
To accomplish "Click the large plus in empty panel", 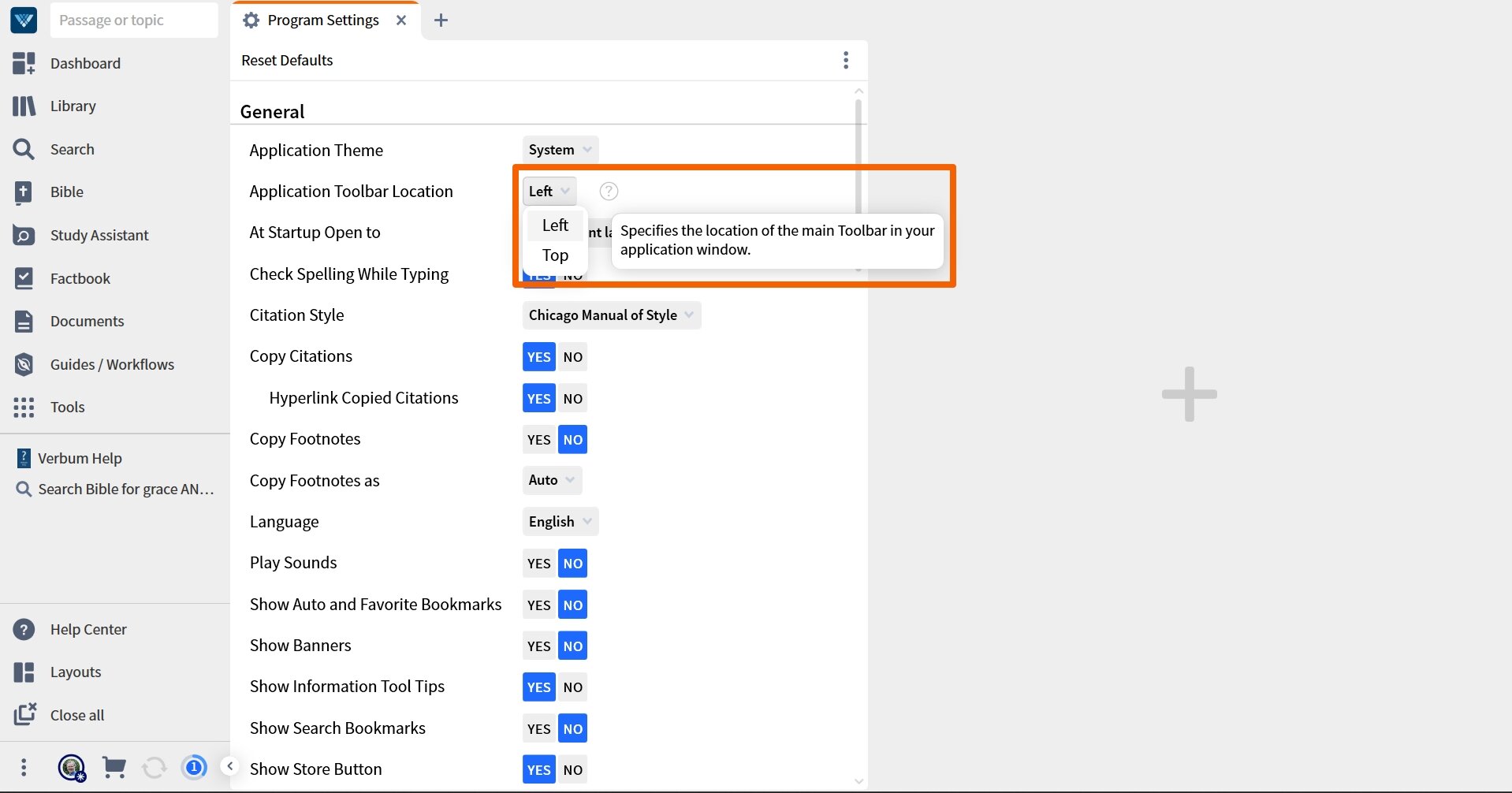I will click(x=1189, y=393).
